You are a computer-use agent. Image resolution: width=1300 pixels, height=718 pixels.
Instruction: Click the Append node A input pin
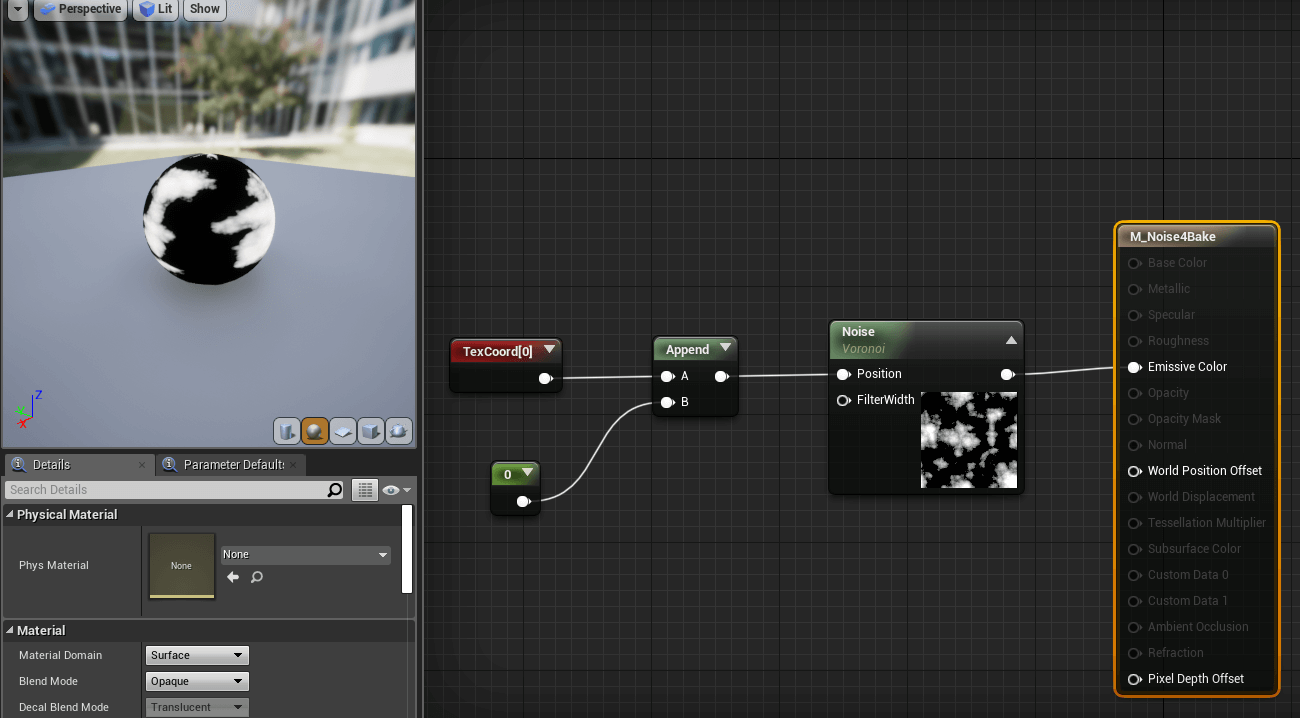(x=667, y=376)
